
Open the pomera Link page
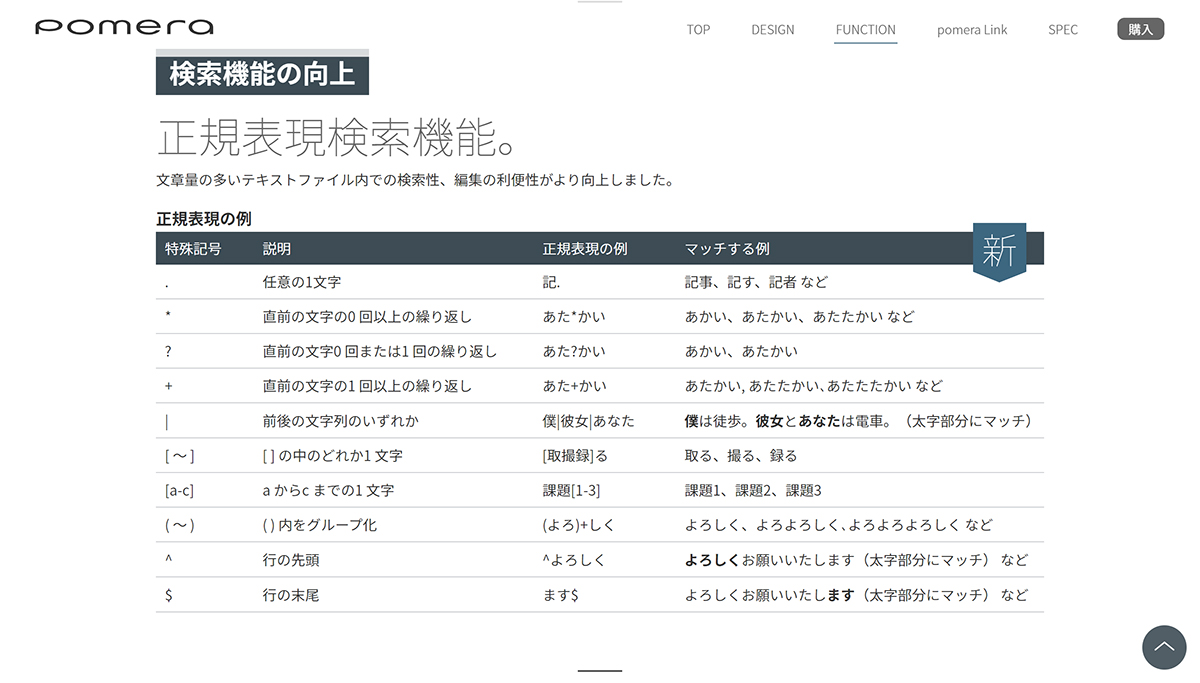(x=972, y=30)
